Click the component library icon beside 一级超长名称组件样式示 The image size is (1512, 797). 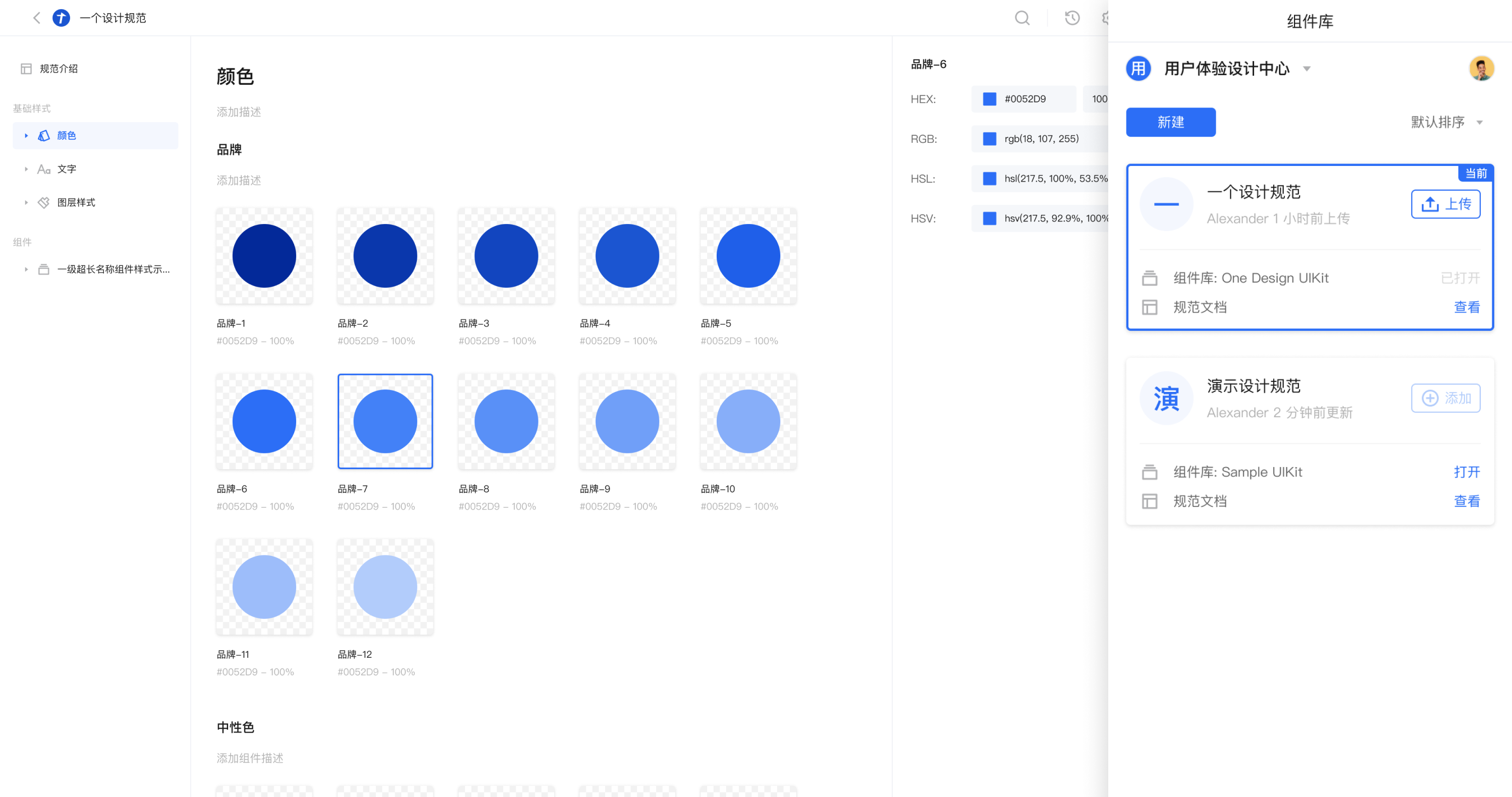pyautogui.click(x=44, y=269)
